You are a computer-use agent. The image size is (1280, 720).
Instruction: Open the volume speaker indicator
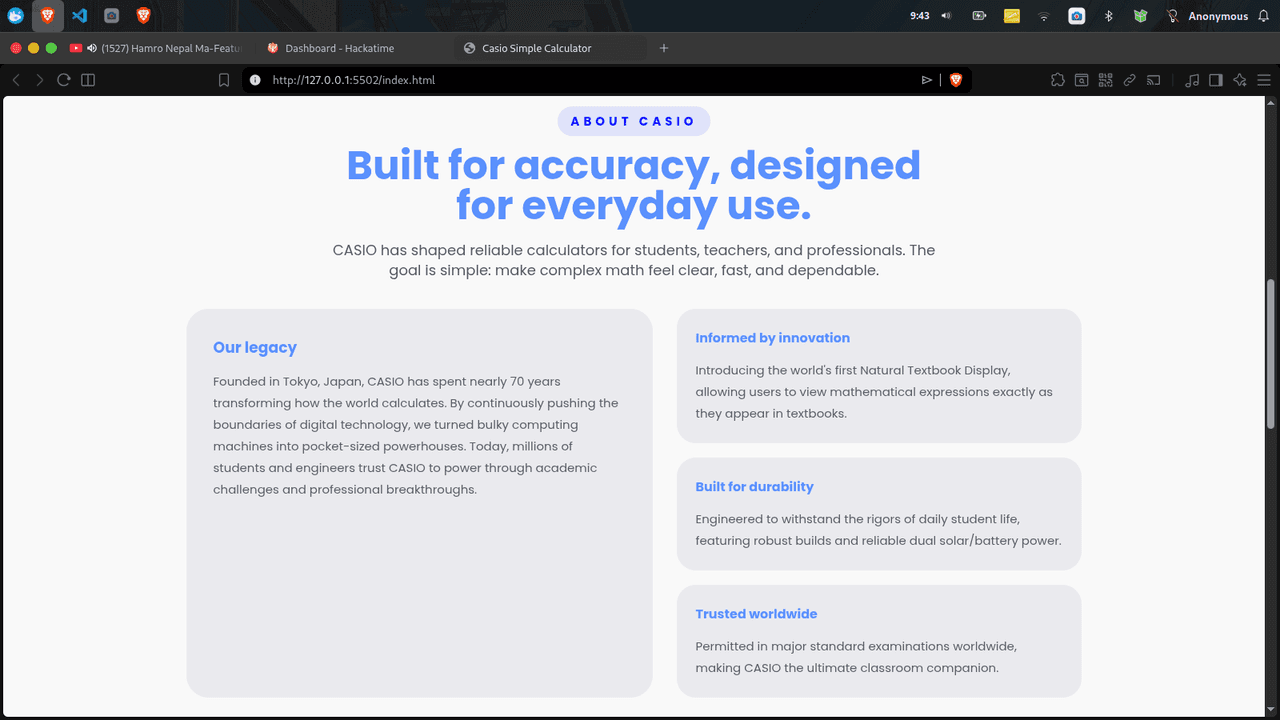click(x=946, y=16)
